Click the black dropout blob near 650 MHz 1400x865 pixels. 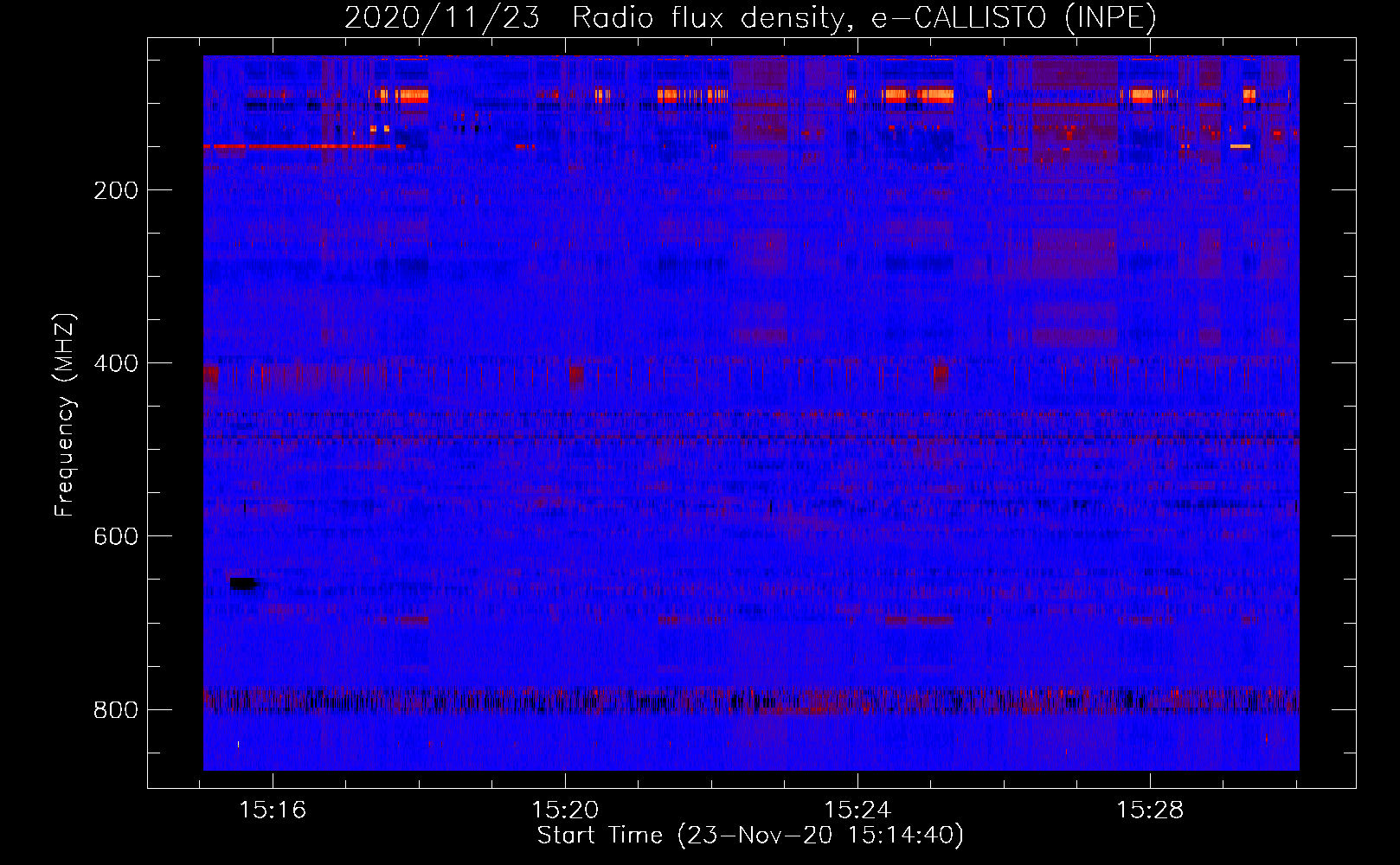click(x=244, y=583)
